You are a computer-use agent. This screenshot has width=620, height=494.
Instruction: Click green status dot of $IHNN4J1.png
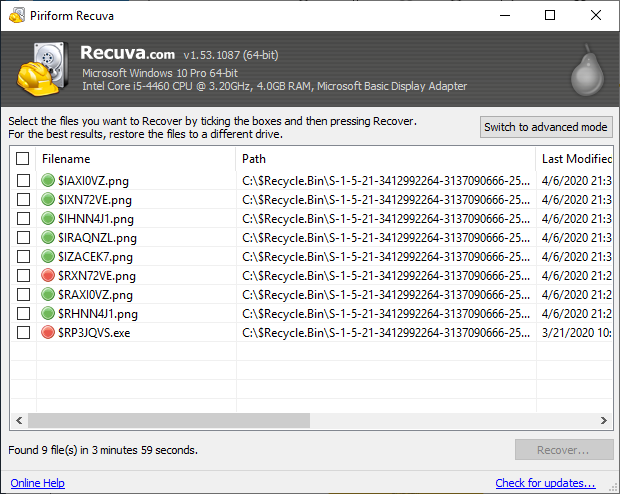tap(48, 218)
